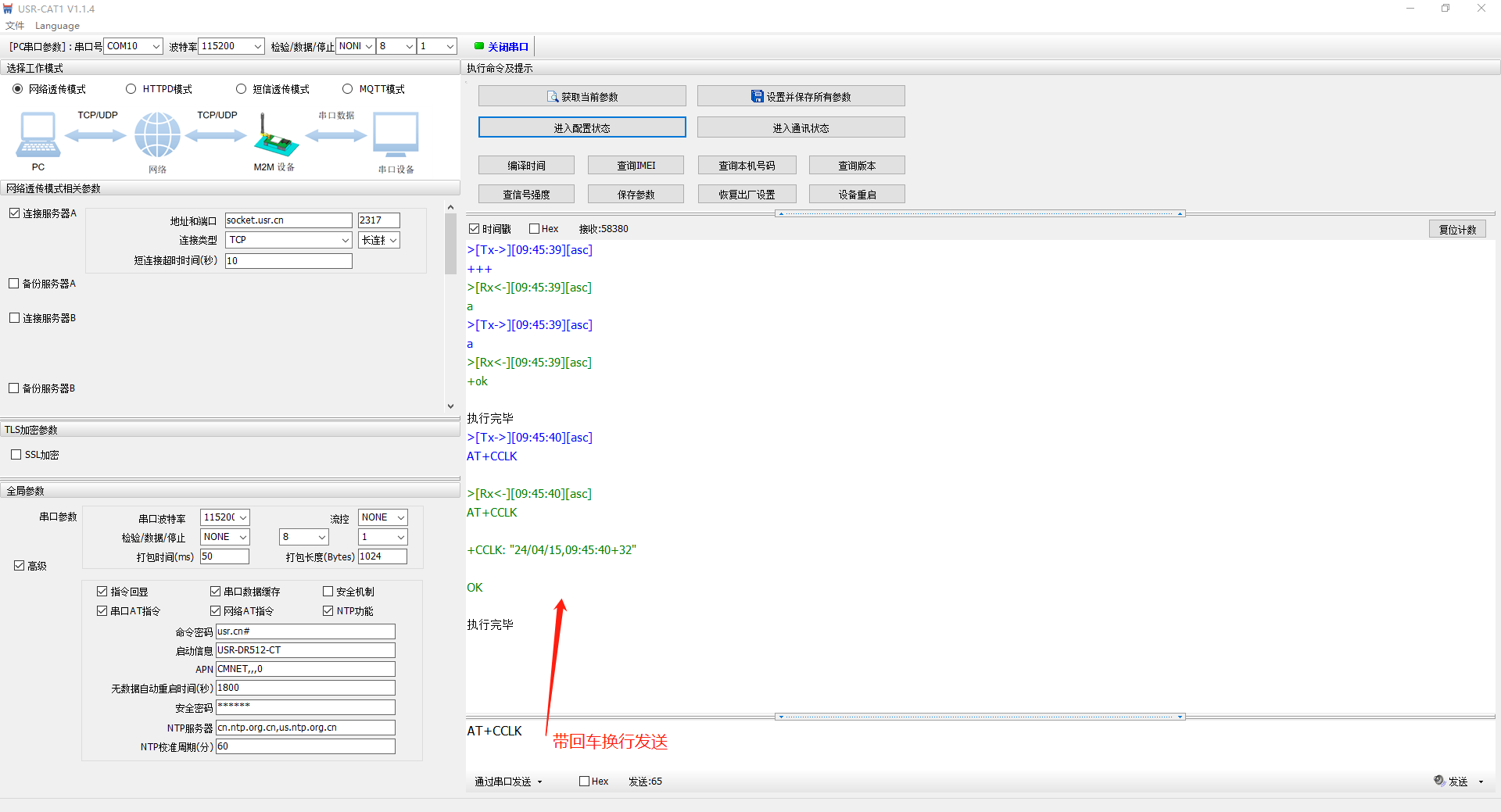Click the green close serial port indicator
Screen dimensions: 1501x812
pos(479,46)
